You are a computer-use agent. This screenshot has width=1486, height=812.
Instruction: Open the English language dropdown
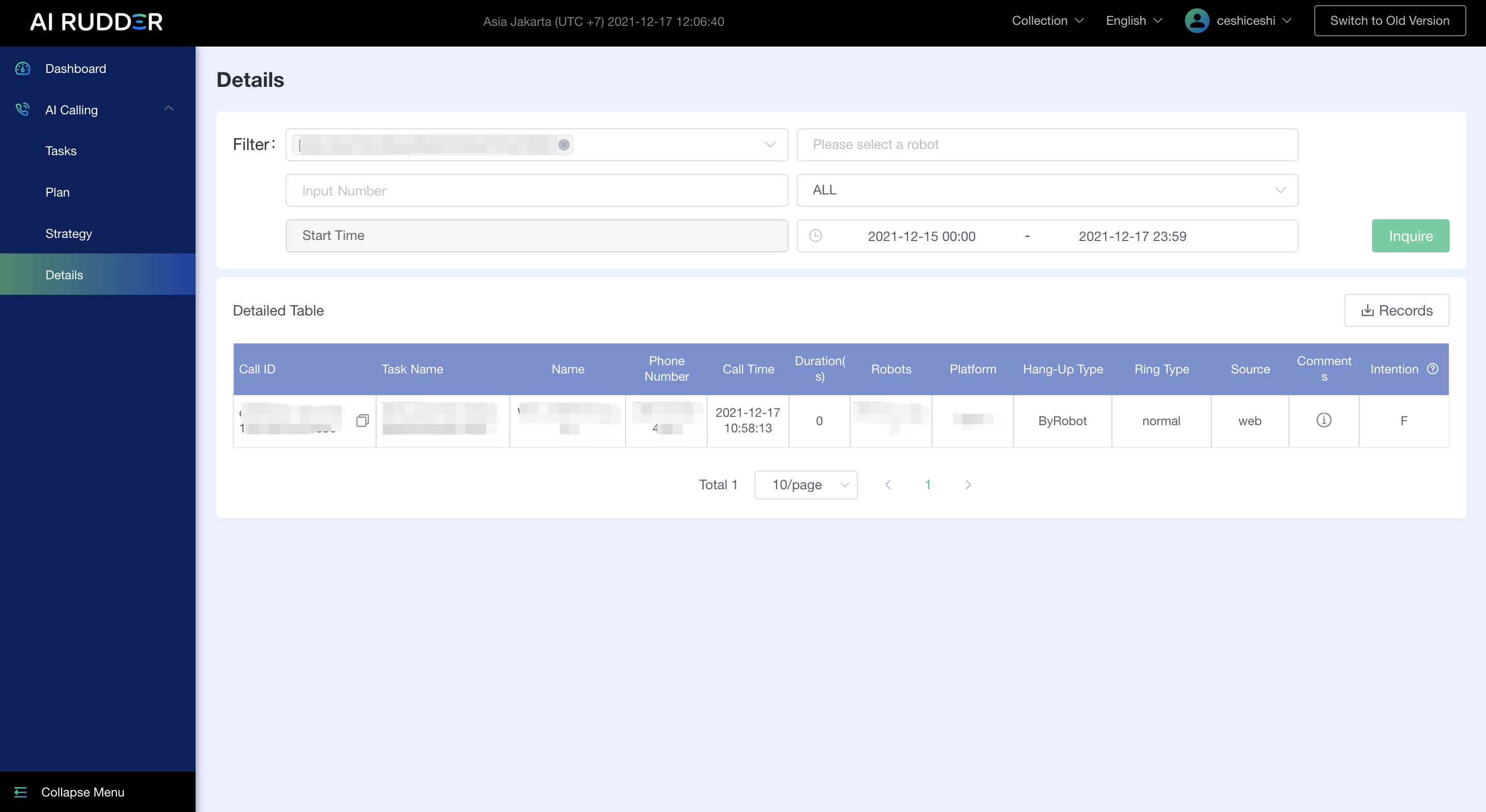[1134, 21]
